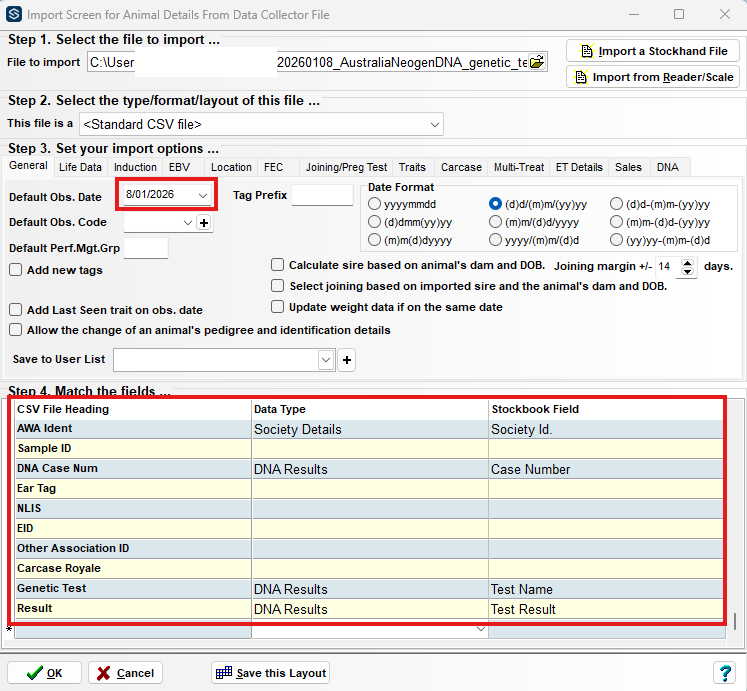
Task: Click the plus icon beside Save to User List
Action: [x=347, y=360]
